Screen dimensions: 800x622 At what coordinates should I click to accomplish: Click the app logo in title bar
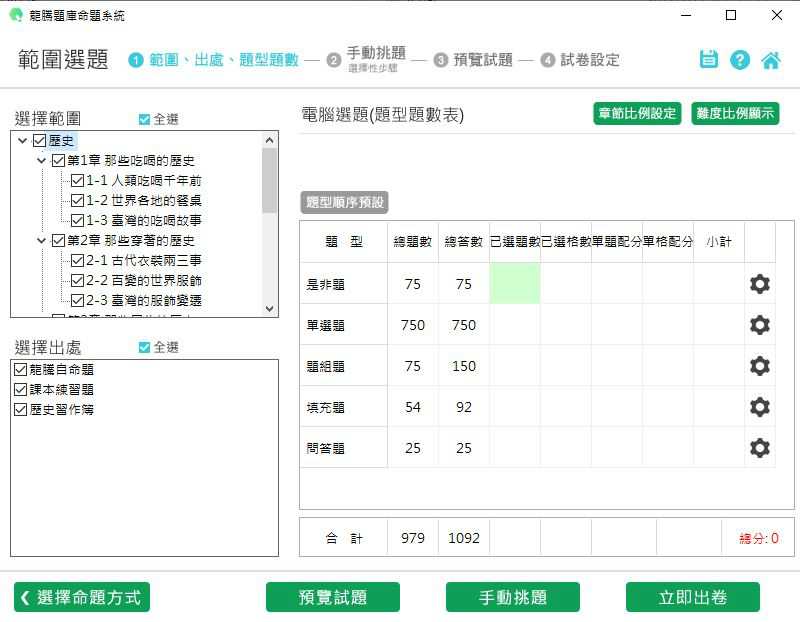(x=16, y=15)
